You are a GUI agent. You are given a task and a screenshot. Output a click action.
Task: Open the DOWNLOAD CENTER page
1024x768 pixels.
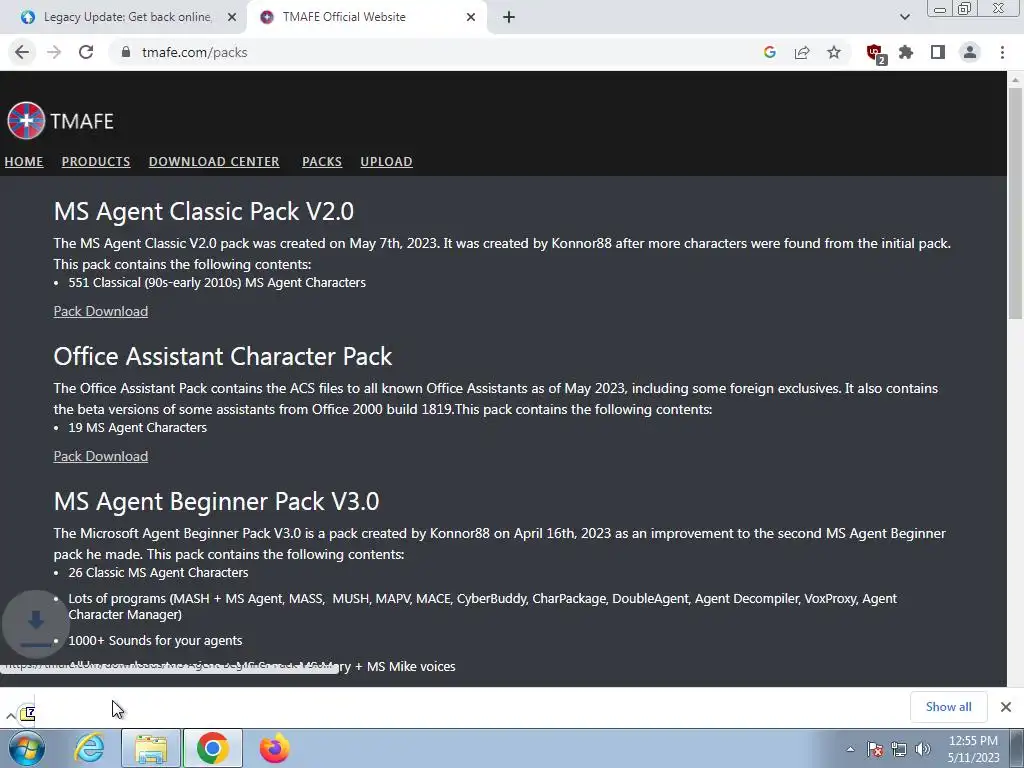(x=214, y=161)
